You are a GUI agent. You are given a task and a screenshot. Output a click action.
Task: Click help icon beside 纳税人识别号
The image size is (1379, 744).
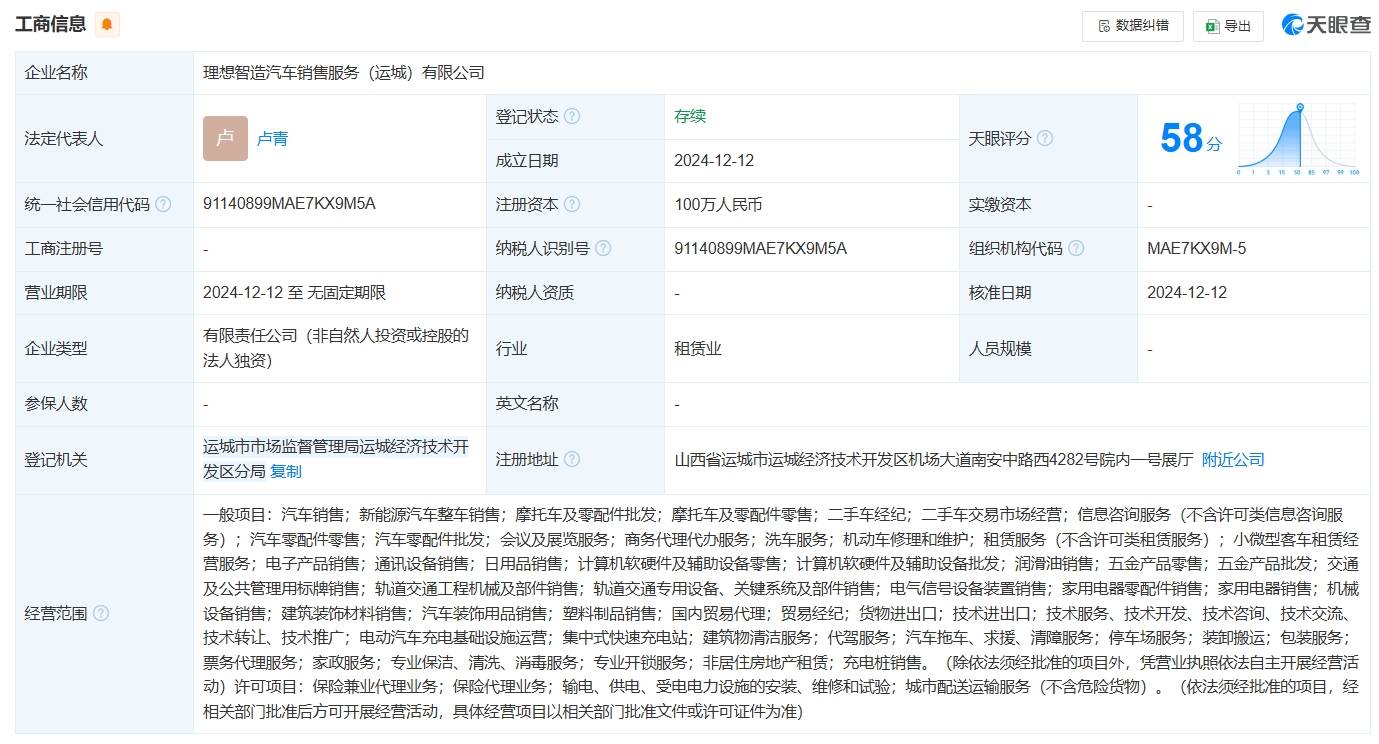(603, 248)
